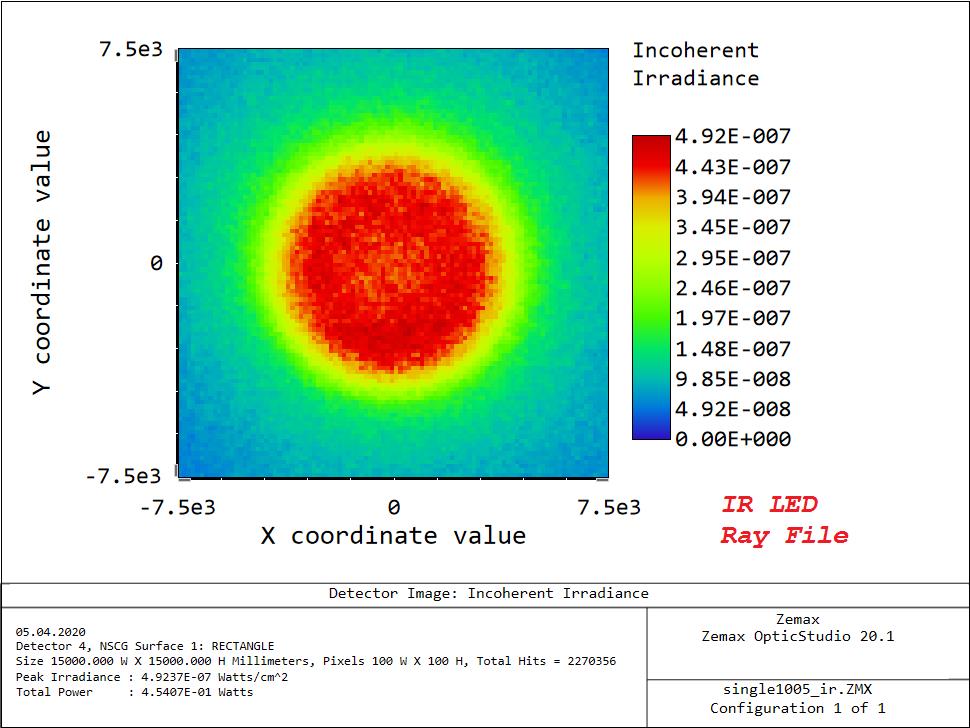
Task: Click the 9.85E-008 scale value
Action: tap(732, 379)
